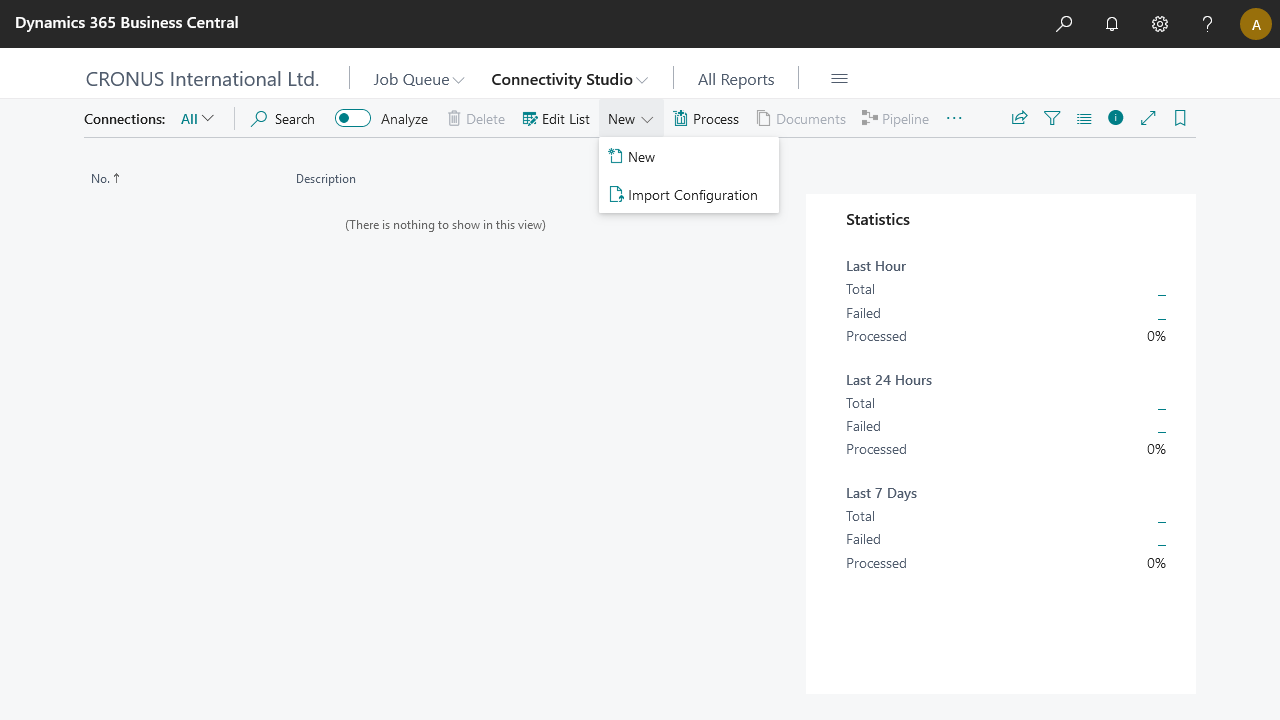This screenshot has height=720, width=1280.
Task: Open the Connections All view dropdown
Action: click(x=197, y=119)
